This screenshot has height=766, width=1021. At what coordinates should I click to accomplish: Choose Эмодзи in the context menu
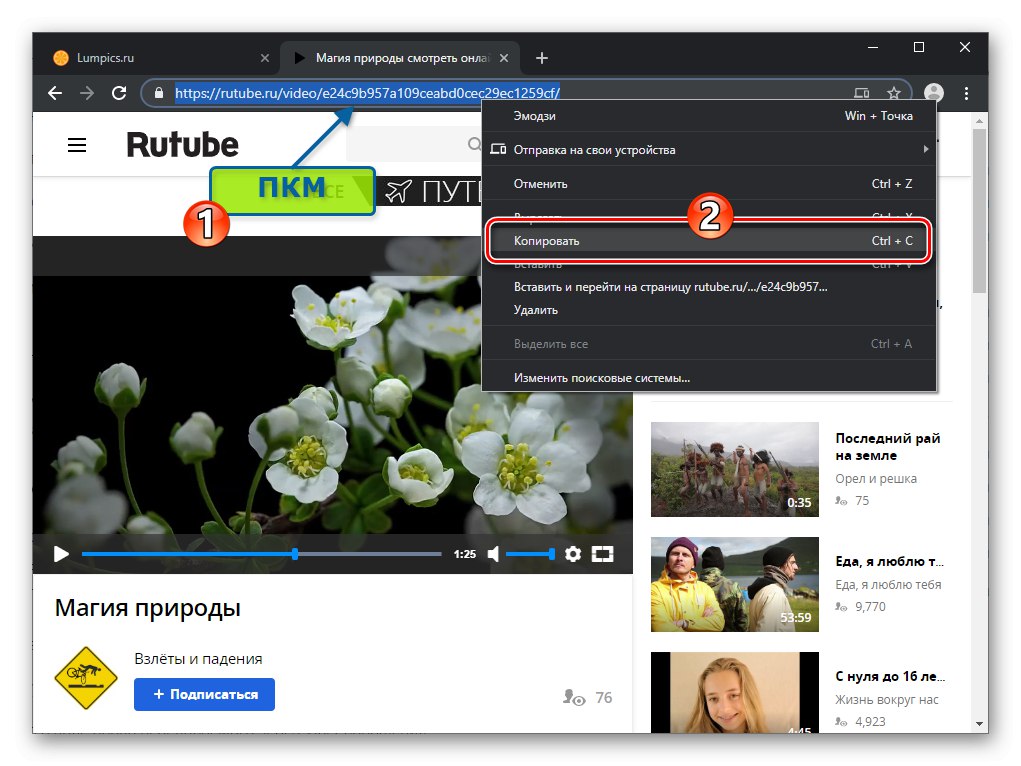709,116
